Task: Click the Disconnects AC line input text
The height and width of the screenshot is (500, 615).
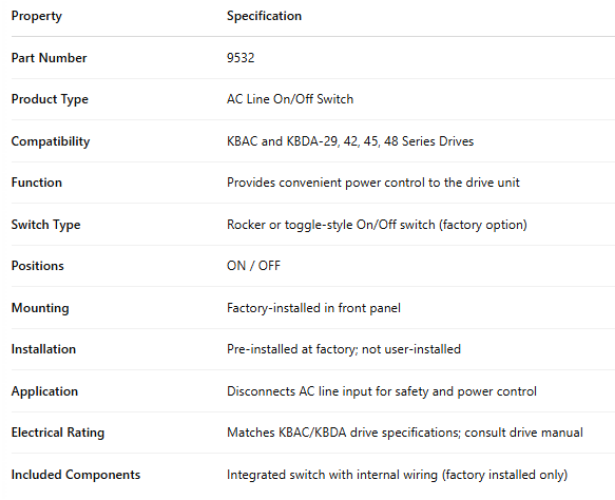Action: pyautogui.click(x=381, y=392)
